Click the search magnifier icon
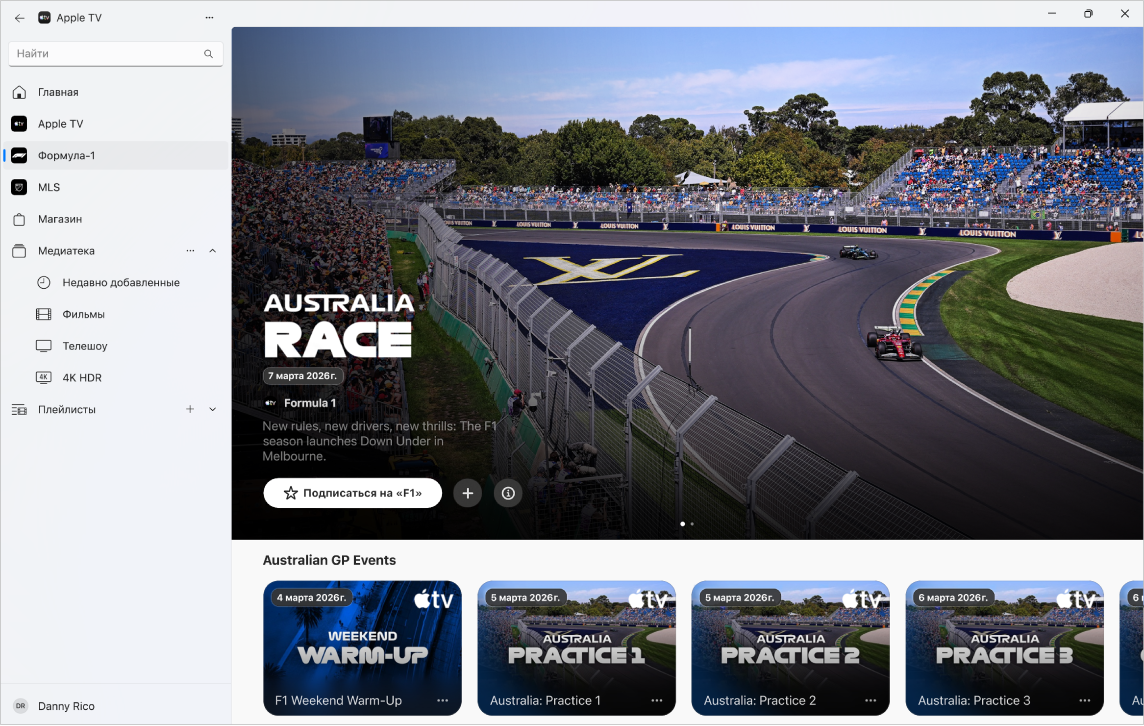This screenshot has width=1144, height=726. tap(209, 53)
